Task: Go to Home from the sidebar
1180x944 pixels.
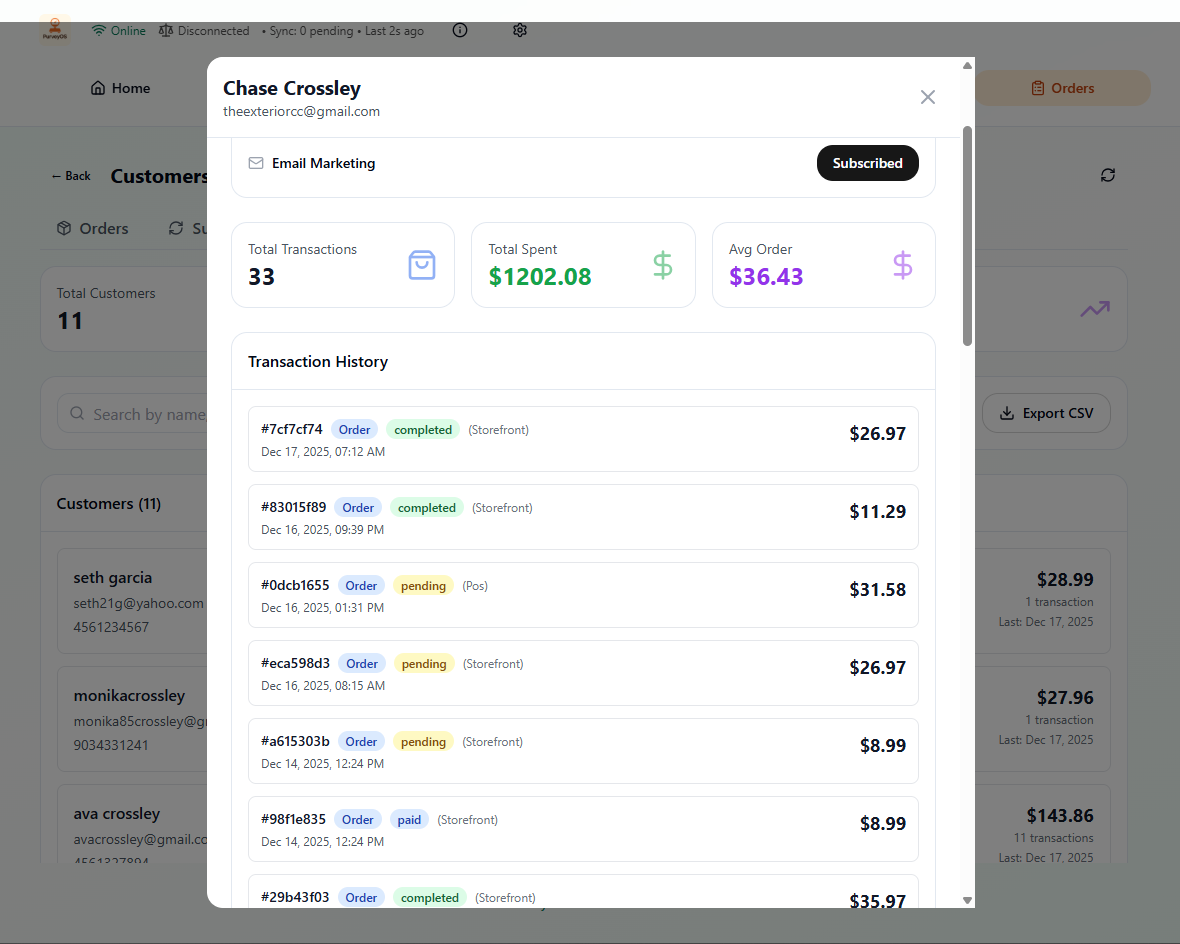Action: click(119, 88)
